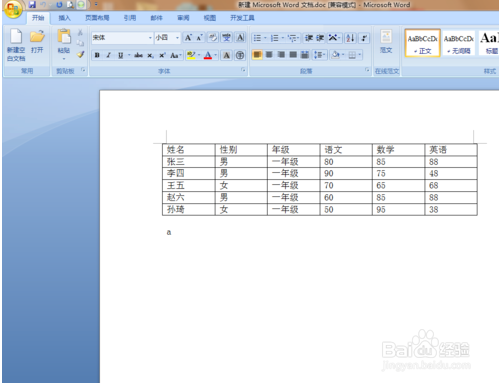Switch to the 邮件 Mailings tab
499x383 pixels.
coord(156,18)
